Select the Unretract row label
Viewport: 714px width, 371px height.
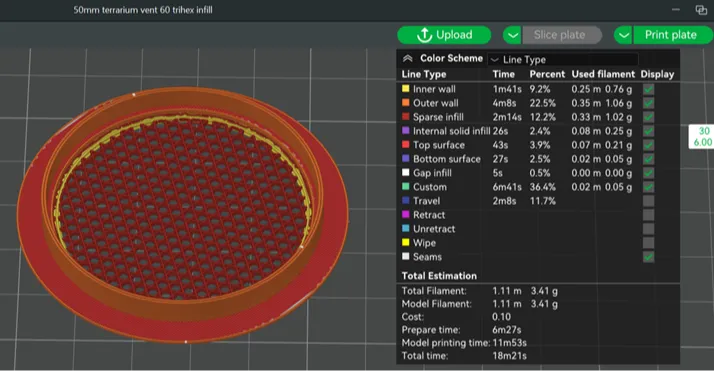point(434,229)
